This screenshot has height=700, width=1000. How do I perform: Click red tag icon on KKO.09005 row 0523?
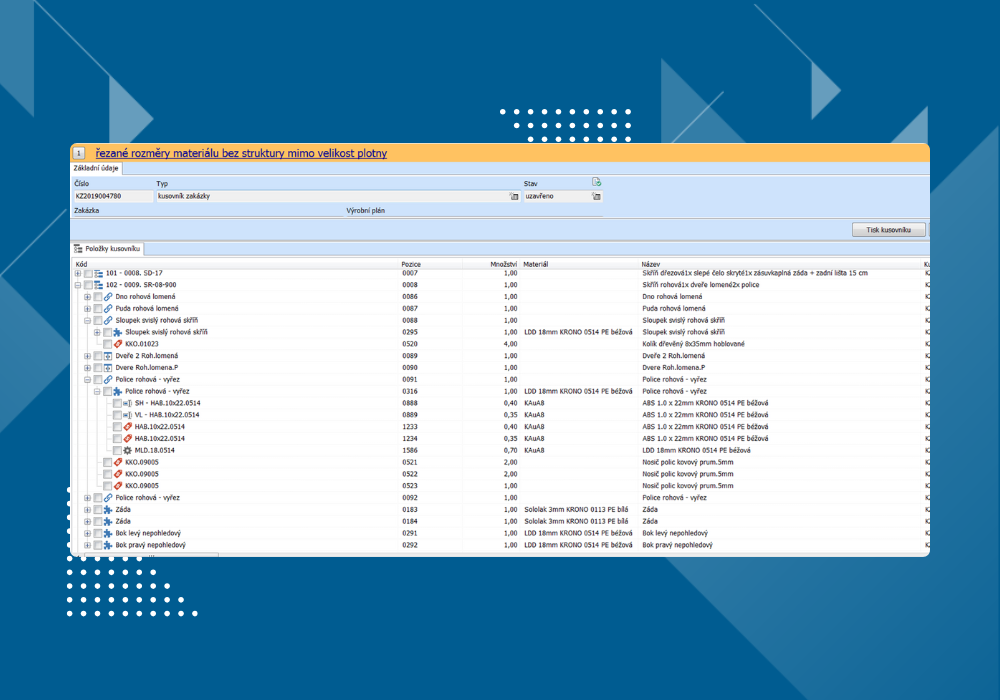[x=118, y=486]
